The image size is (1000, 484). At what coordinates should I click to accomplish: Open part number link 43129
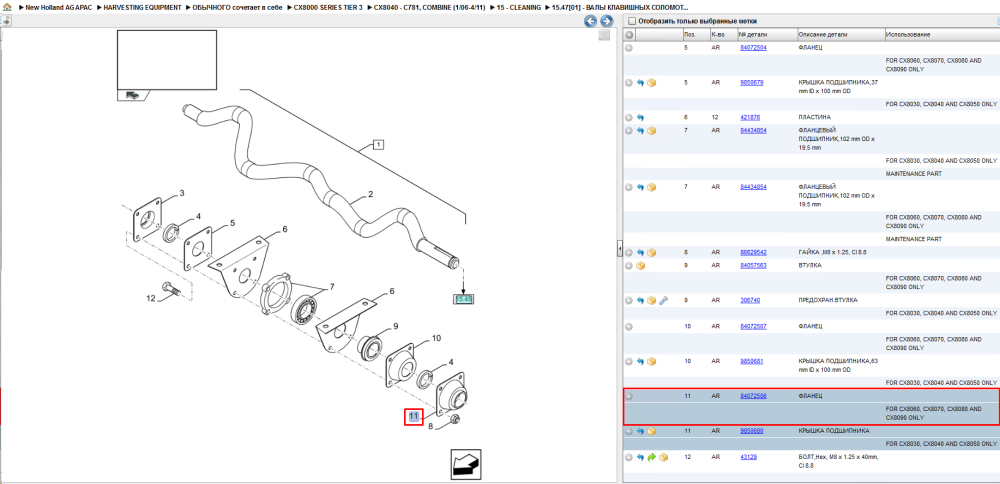click(x=748, y=457)
